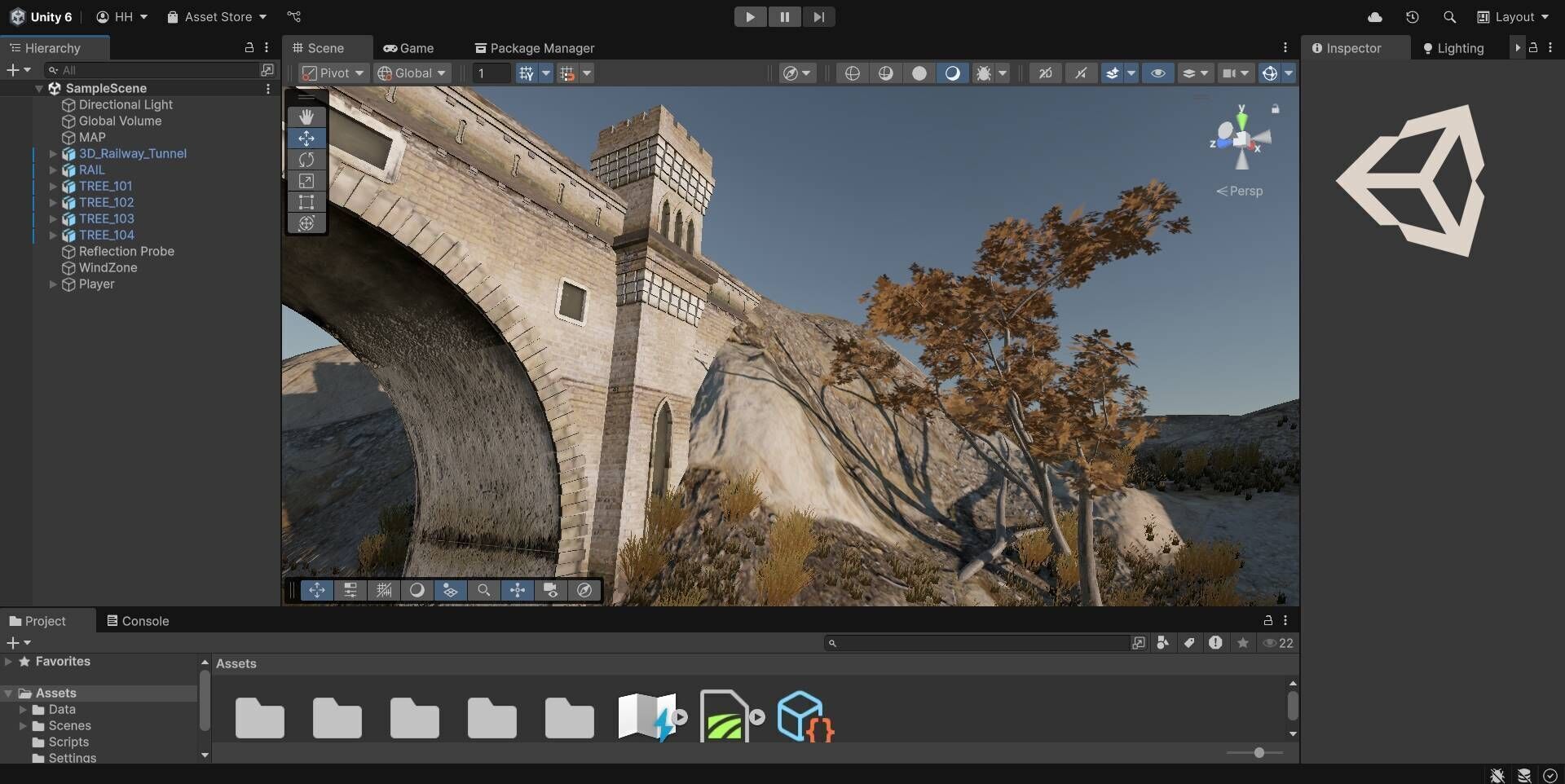Open the HH account dropdown

122,16
